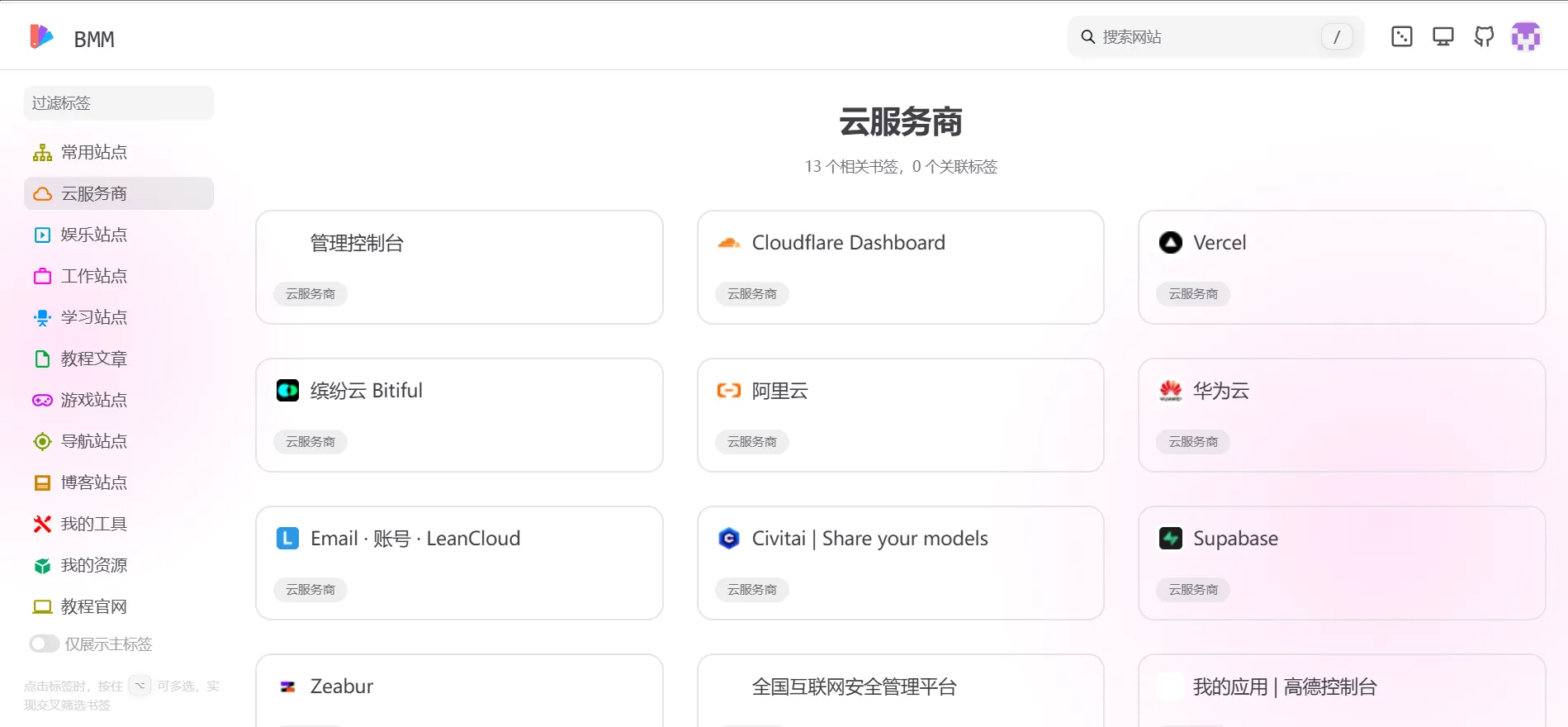
Task: Click the 我的工具 crossed tools icon
Action: click(42, 524)
